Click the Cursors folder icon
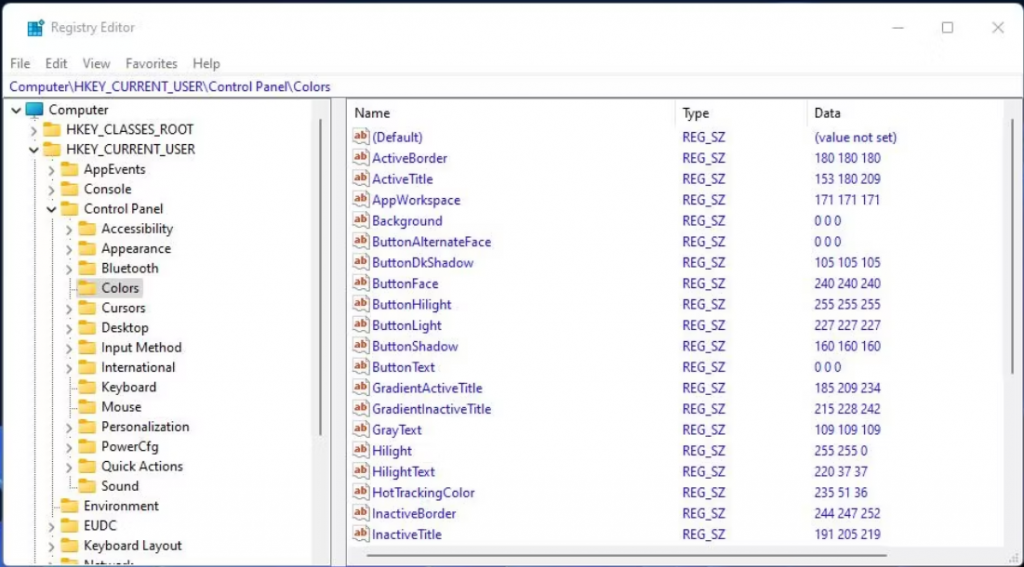Screen dimensions: 1024x567 [87, 308]
